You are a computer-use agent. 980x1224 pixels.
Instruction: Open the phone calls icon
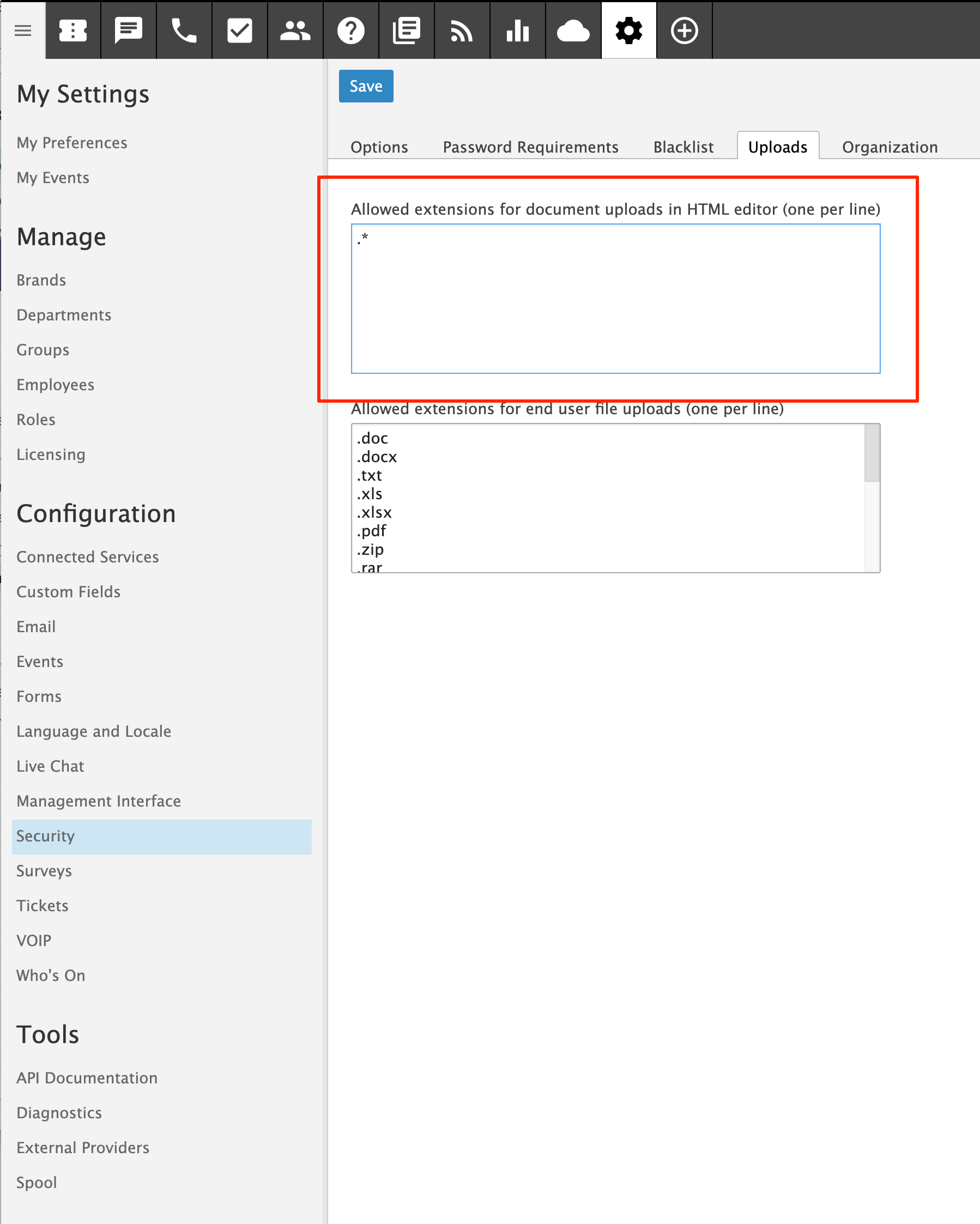184,30
